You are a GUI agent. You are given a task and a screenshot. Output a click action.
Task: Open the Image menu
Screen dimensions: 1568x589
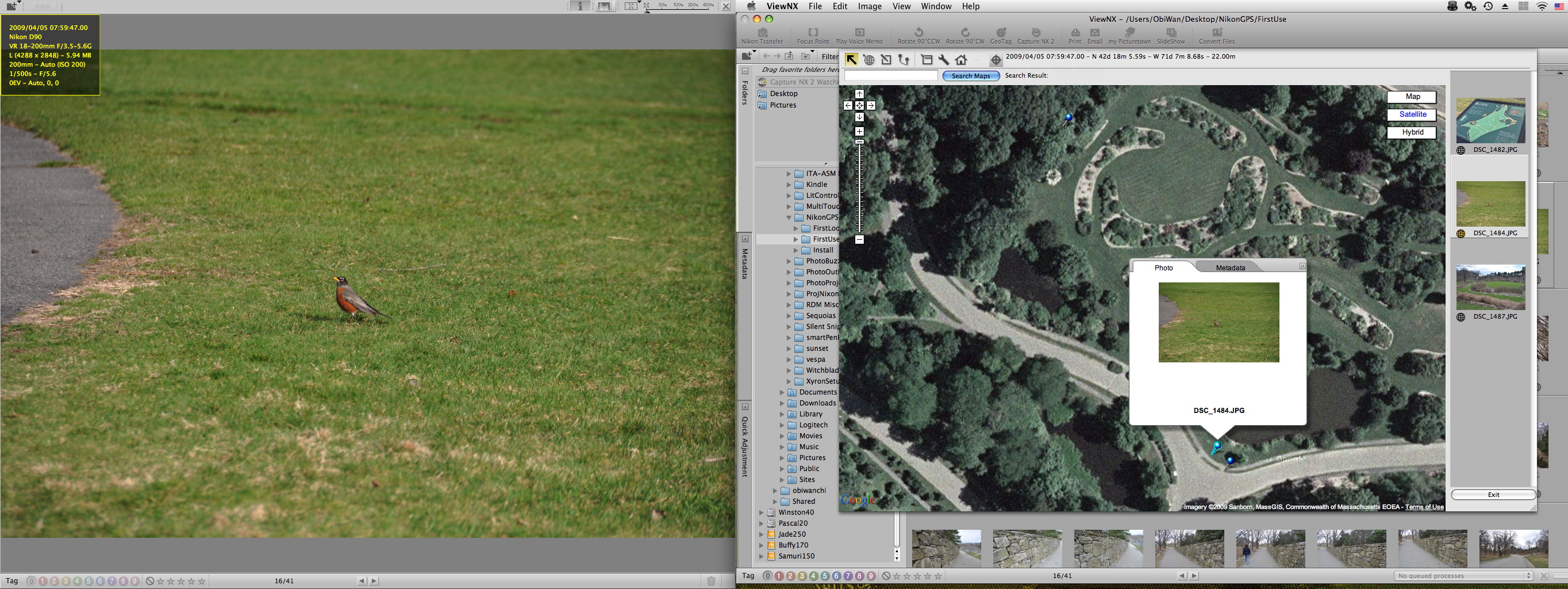coord(869,6)
